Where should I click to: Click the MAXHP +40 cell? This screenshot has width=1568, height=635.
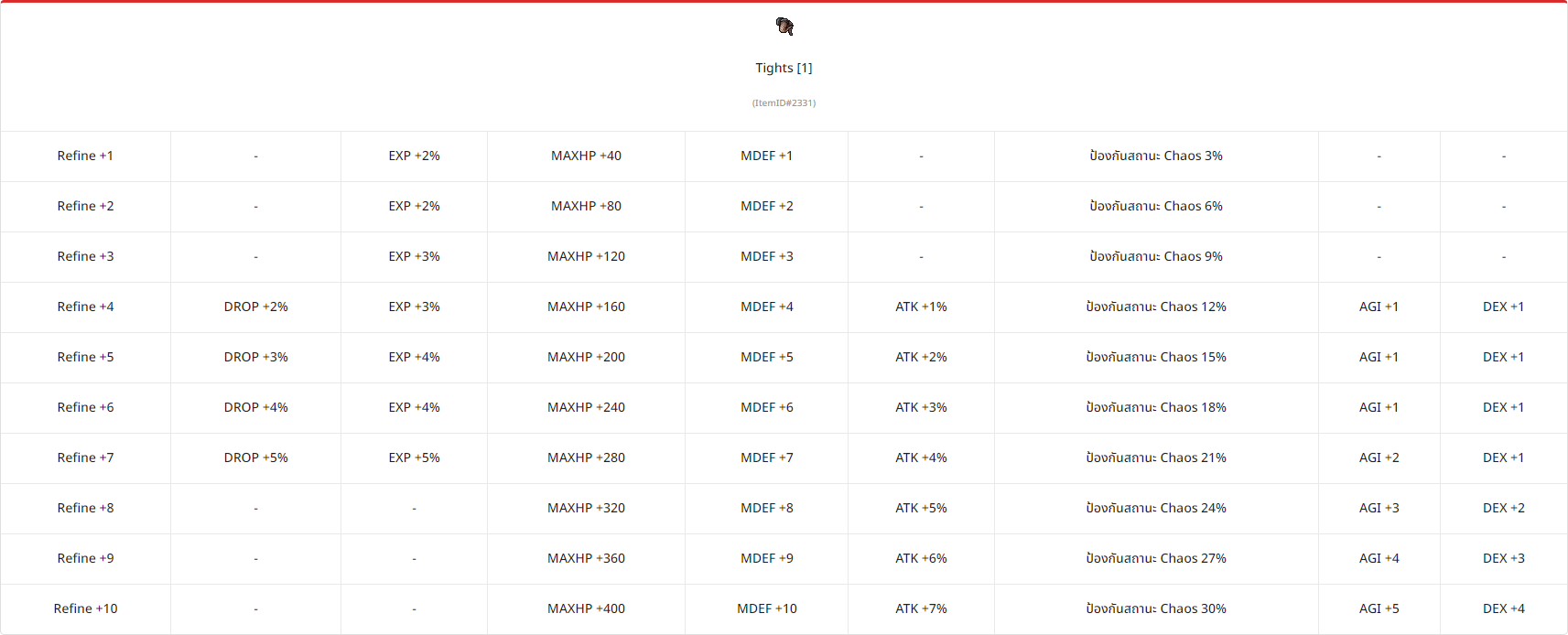(586, 156)
